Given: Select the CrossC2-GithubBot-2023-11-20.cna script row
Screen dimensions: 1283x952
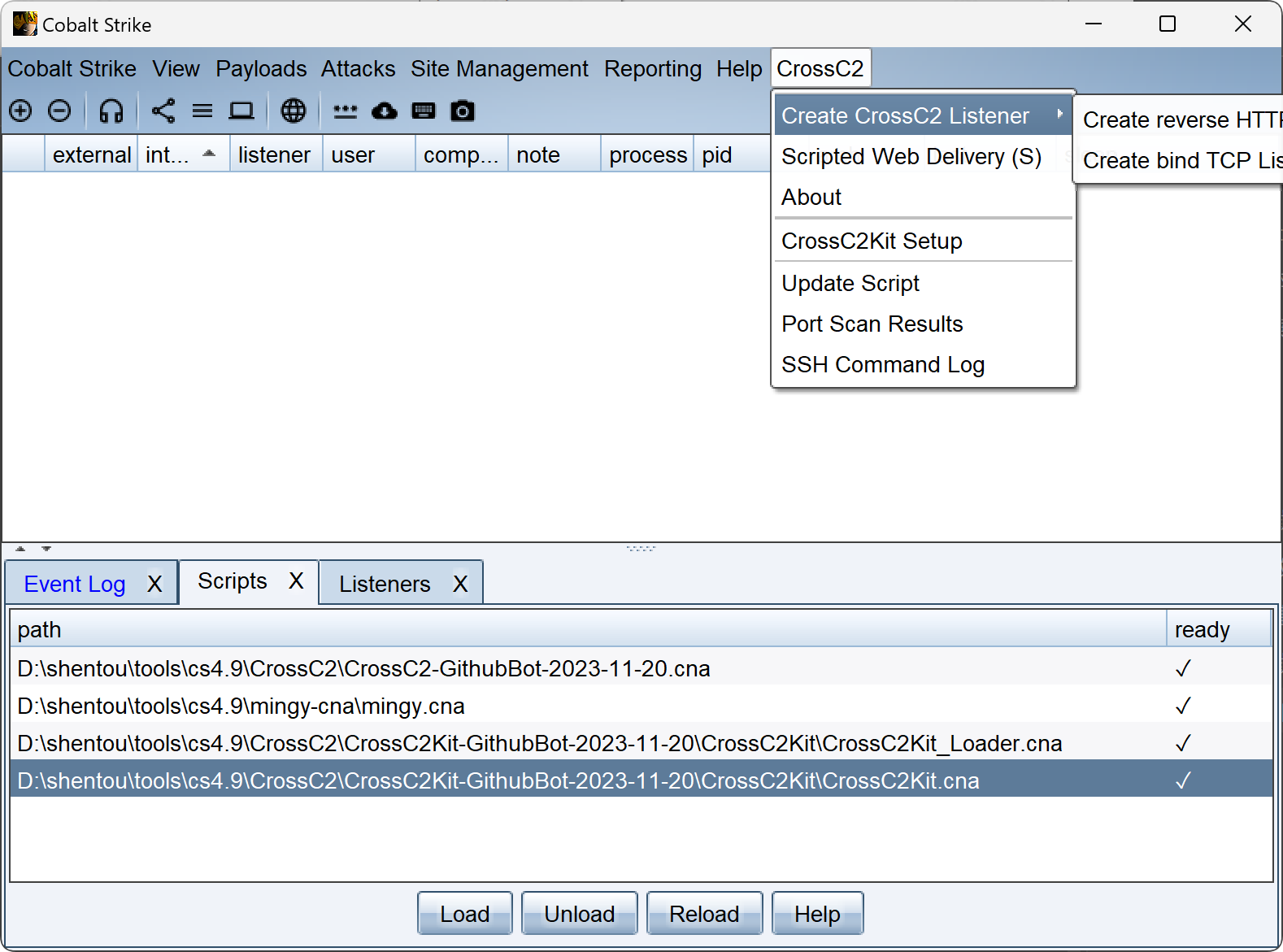Looking at the screenshot, I should click(x=641, y=668).
